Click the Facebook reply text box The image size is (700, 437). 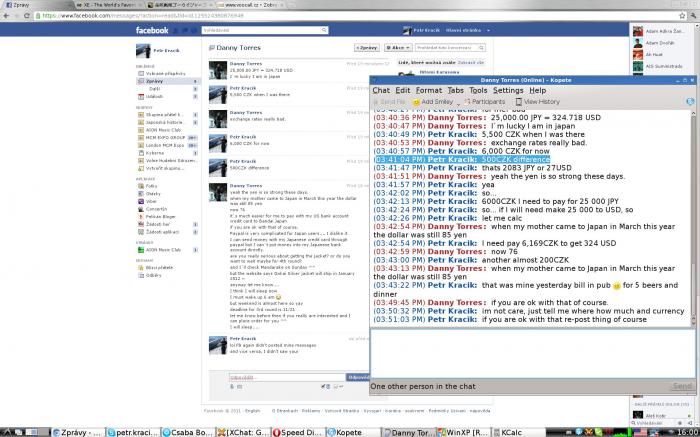tap(287, 377)
